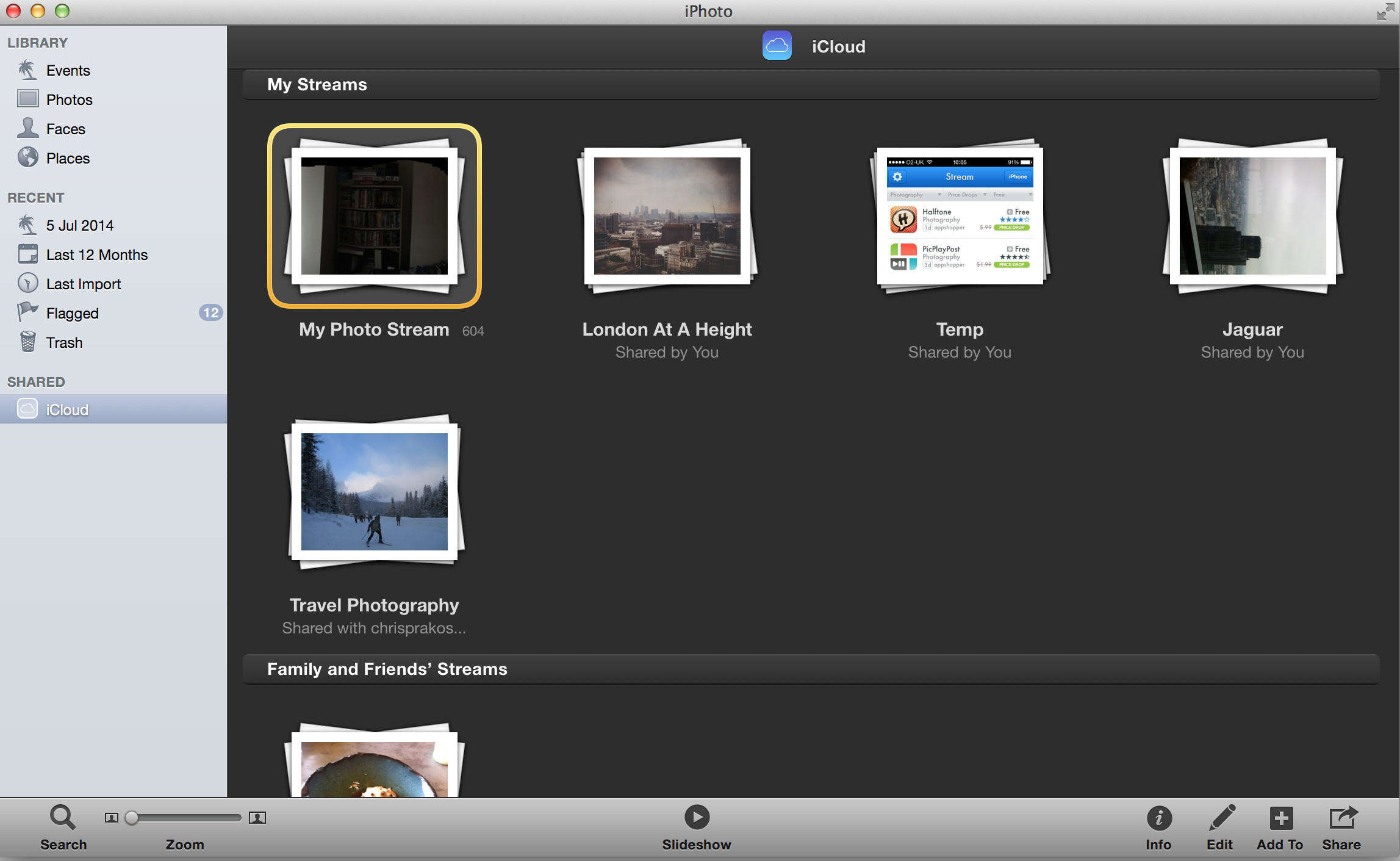Click the Flagged flag icon in sidebar
Image resolution: width=1400 pixels, height=861 pixels.
pyautogui.click(x=28, y=313)
